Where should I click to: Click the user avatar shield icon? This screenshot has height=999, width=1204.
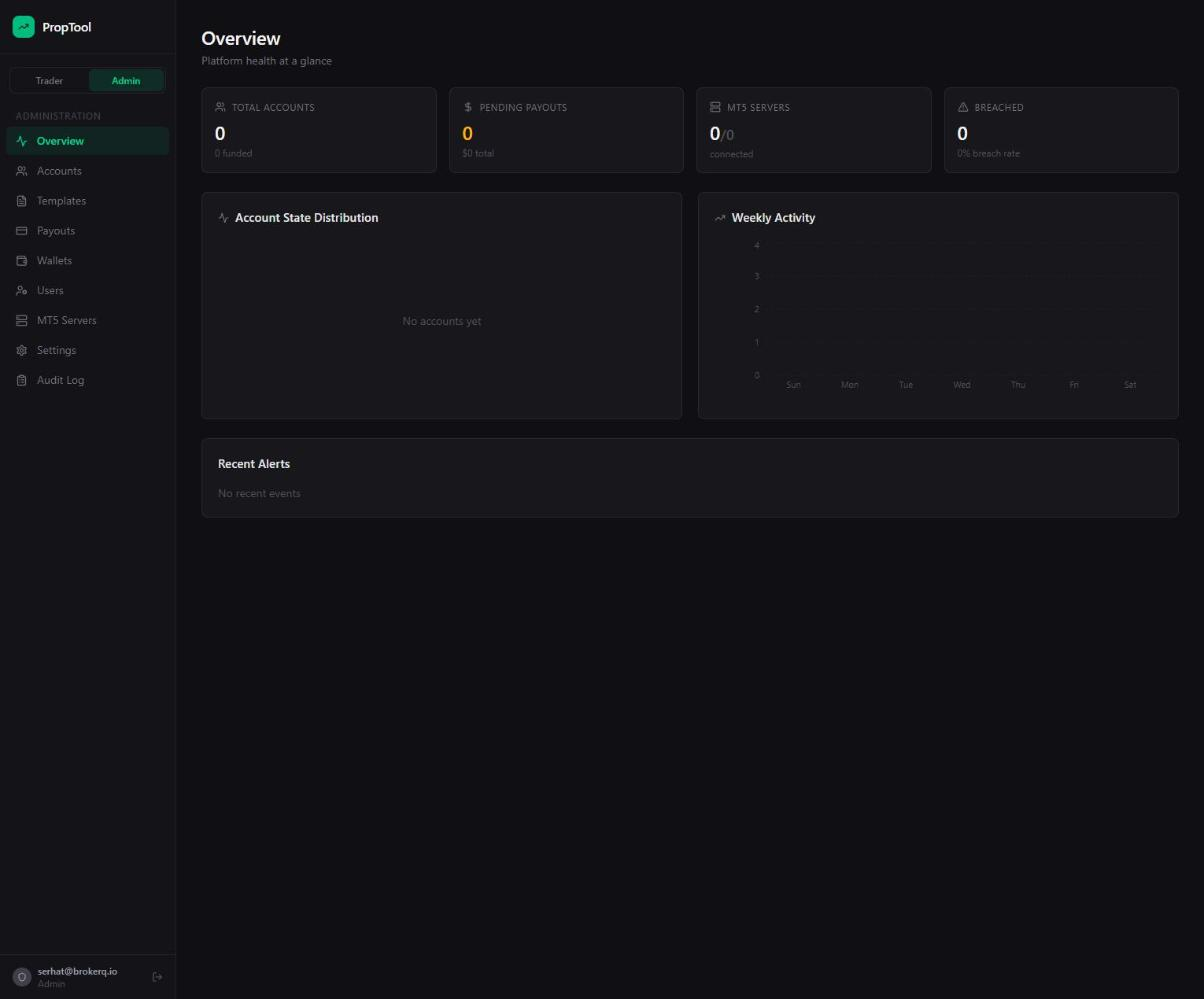click(x=22, y=977)
